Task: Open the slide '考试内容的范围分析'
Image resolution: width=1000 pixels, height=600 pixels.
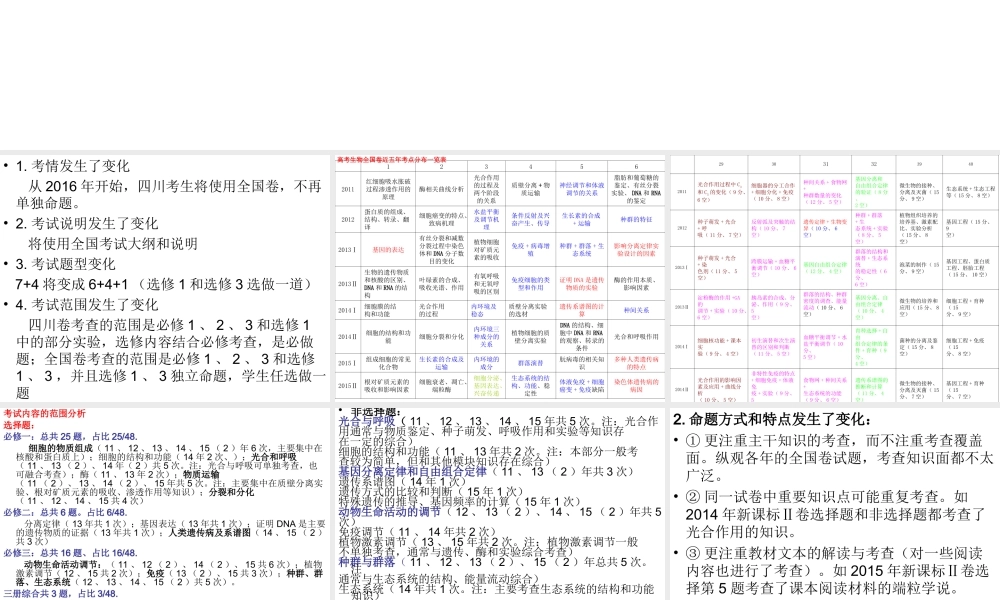Action: (x=165, y=503)
